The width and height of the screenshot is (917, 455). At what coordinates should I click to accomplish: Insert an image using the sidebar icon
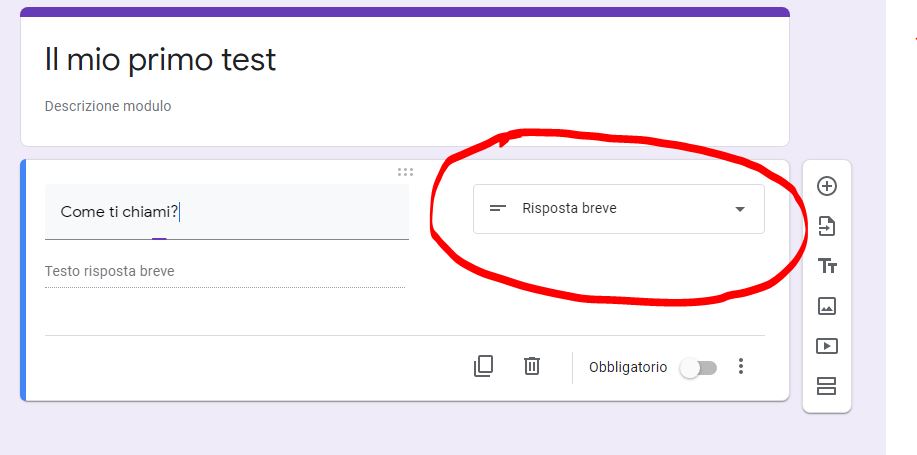pyautogui.click(x=827, y=306)
